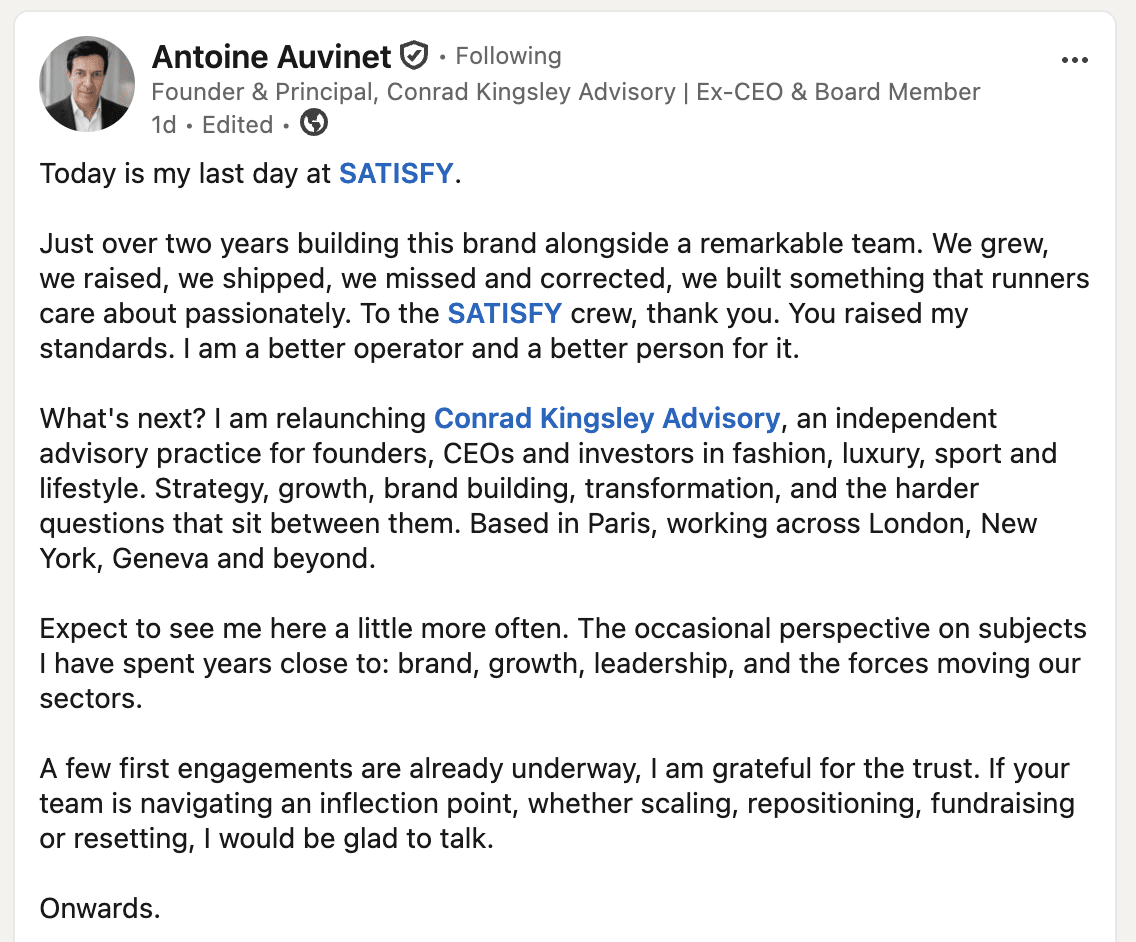This screenshot has height=942, width=1136.
Task: Click the verified shield badge beside the name
Action: click(414, 57)
